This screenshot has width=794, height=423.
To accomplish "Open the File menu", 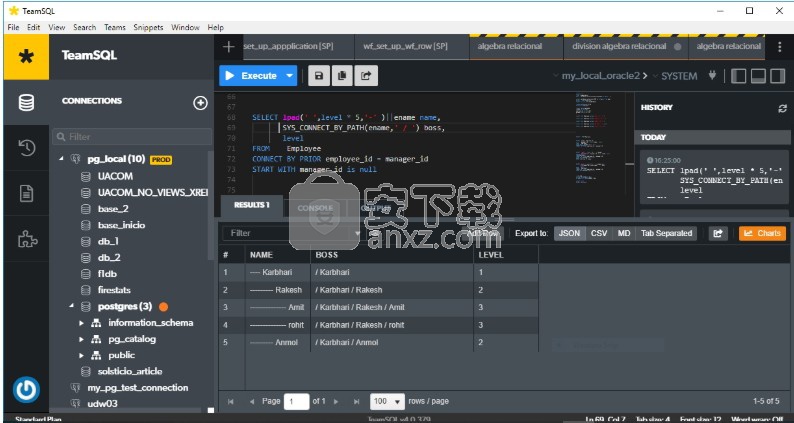I will tap(14, 27).
